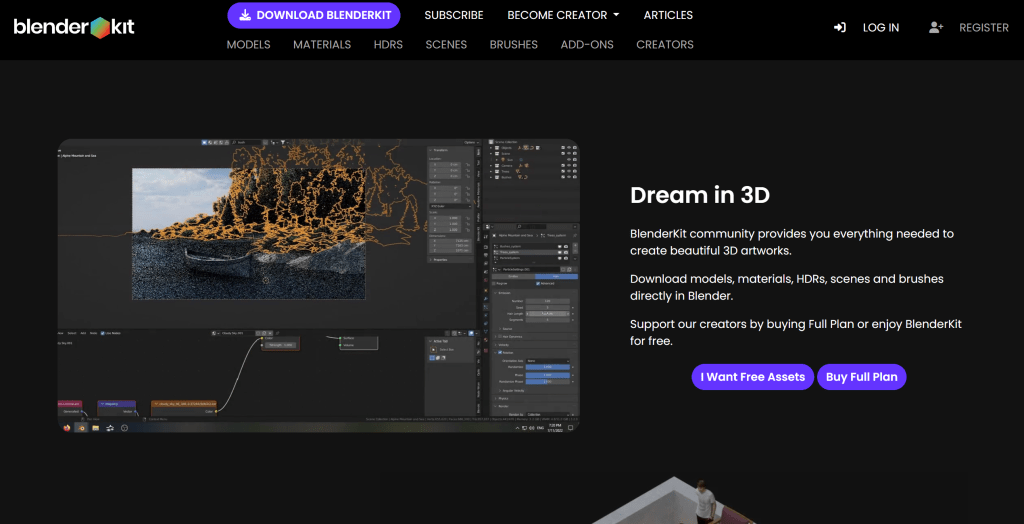Viewport: 1024px width, 524px height.
Task: Click the I Want Free Assets button
Action: pos(753,377)
